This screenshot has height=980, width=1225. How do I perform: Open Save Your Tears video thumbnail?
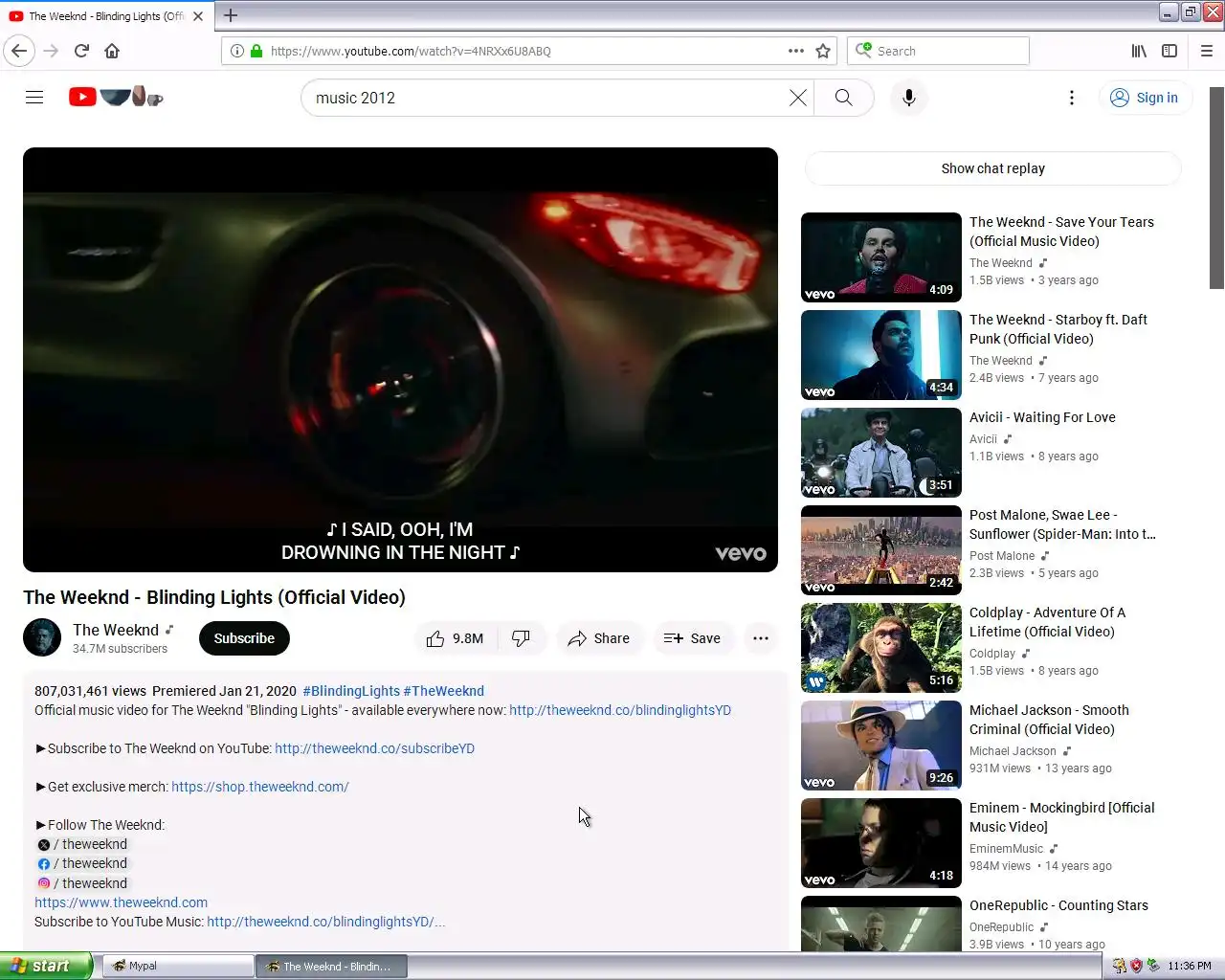[x=881, y=257]
